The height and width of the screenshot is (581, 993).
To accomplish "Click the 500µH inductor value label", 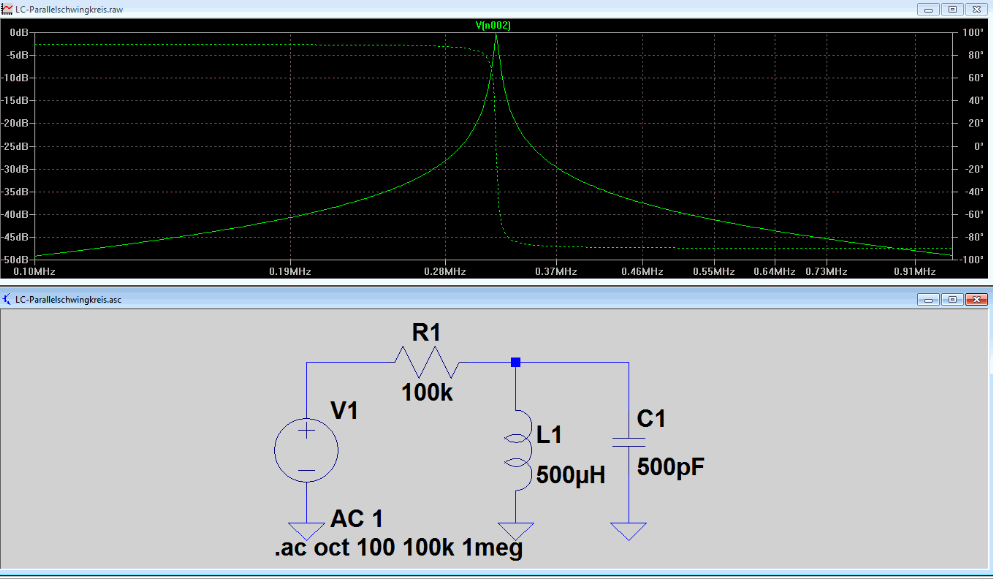I will click(x=571, y=475).
